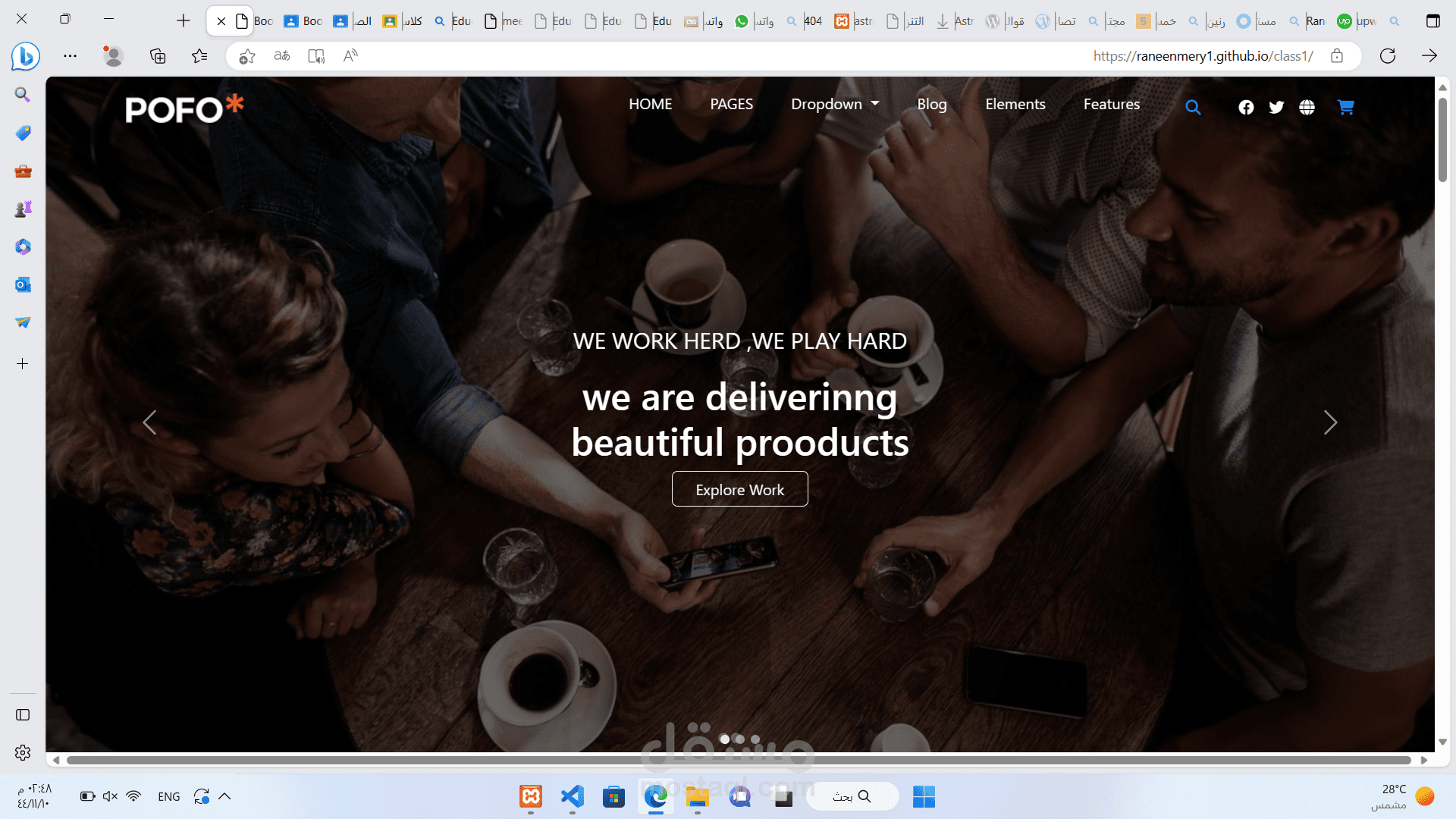1456x819 pixels.
Task: Open immersive reader from address bar
Action: [x=316, y=56]
